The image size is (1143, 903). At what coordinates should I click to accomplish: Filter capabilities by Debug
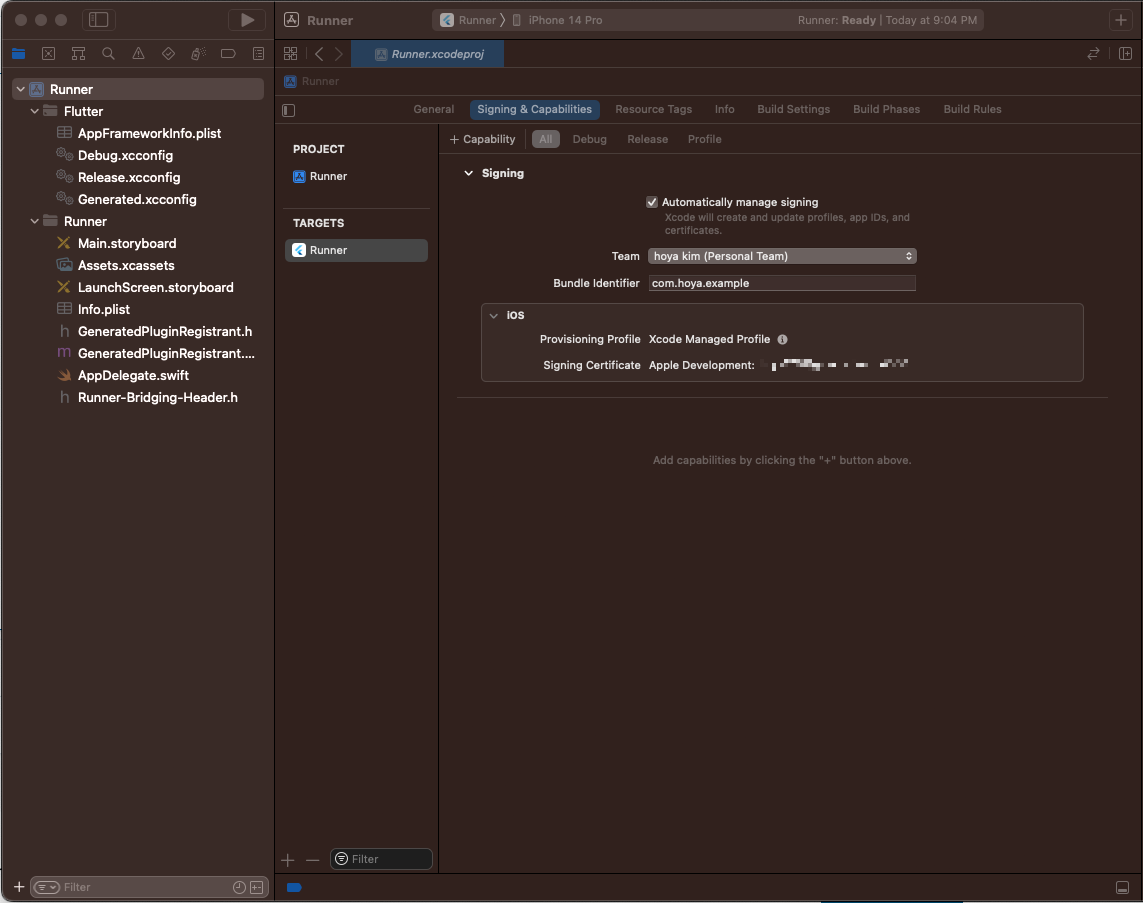coord(589,139)
